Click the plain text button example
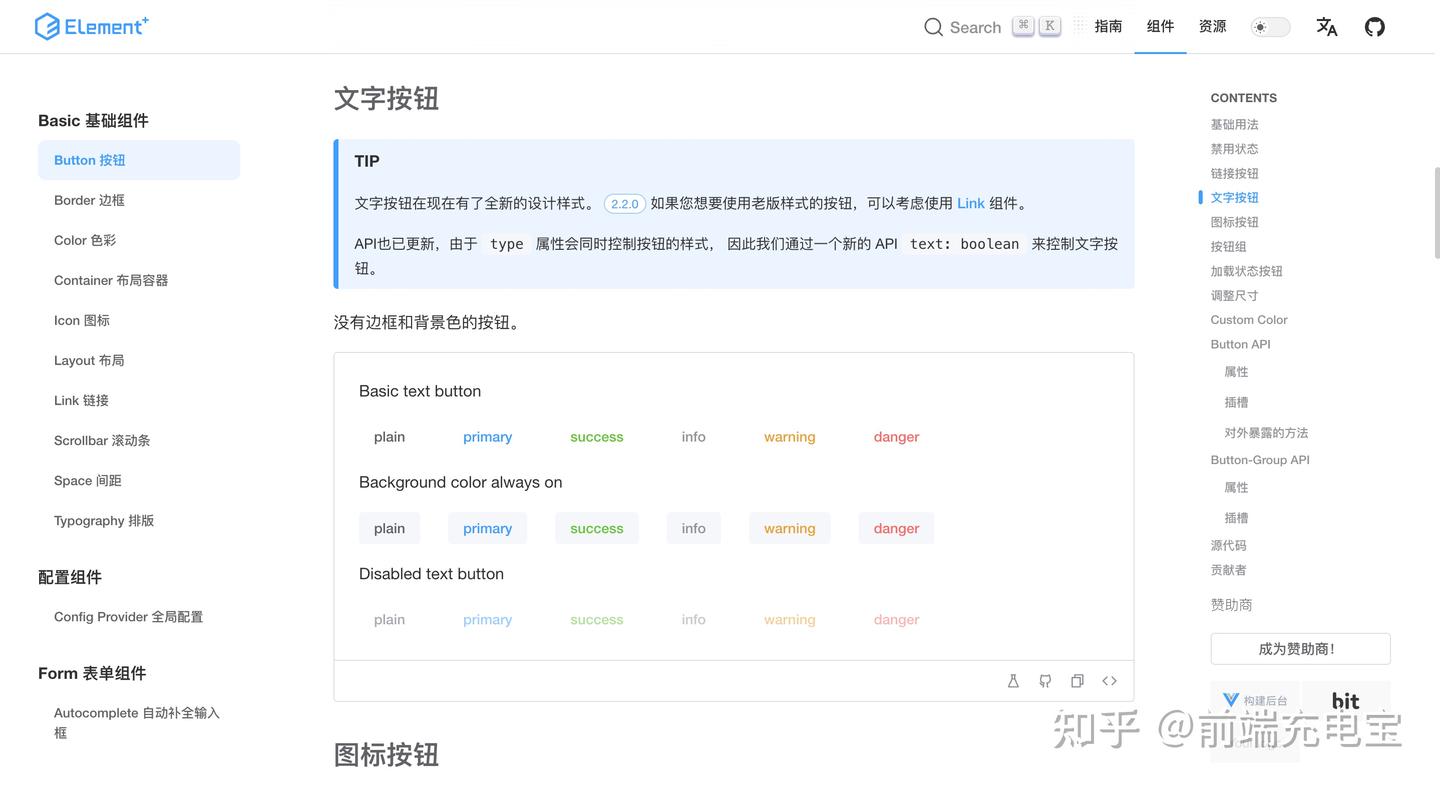The height and width of the screenshot is (787, 1440). click(389, 436)
